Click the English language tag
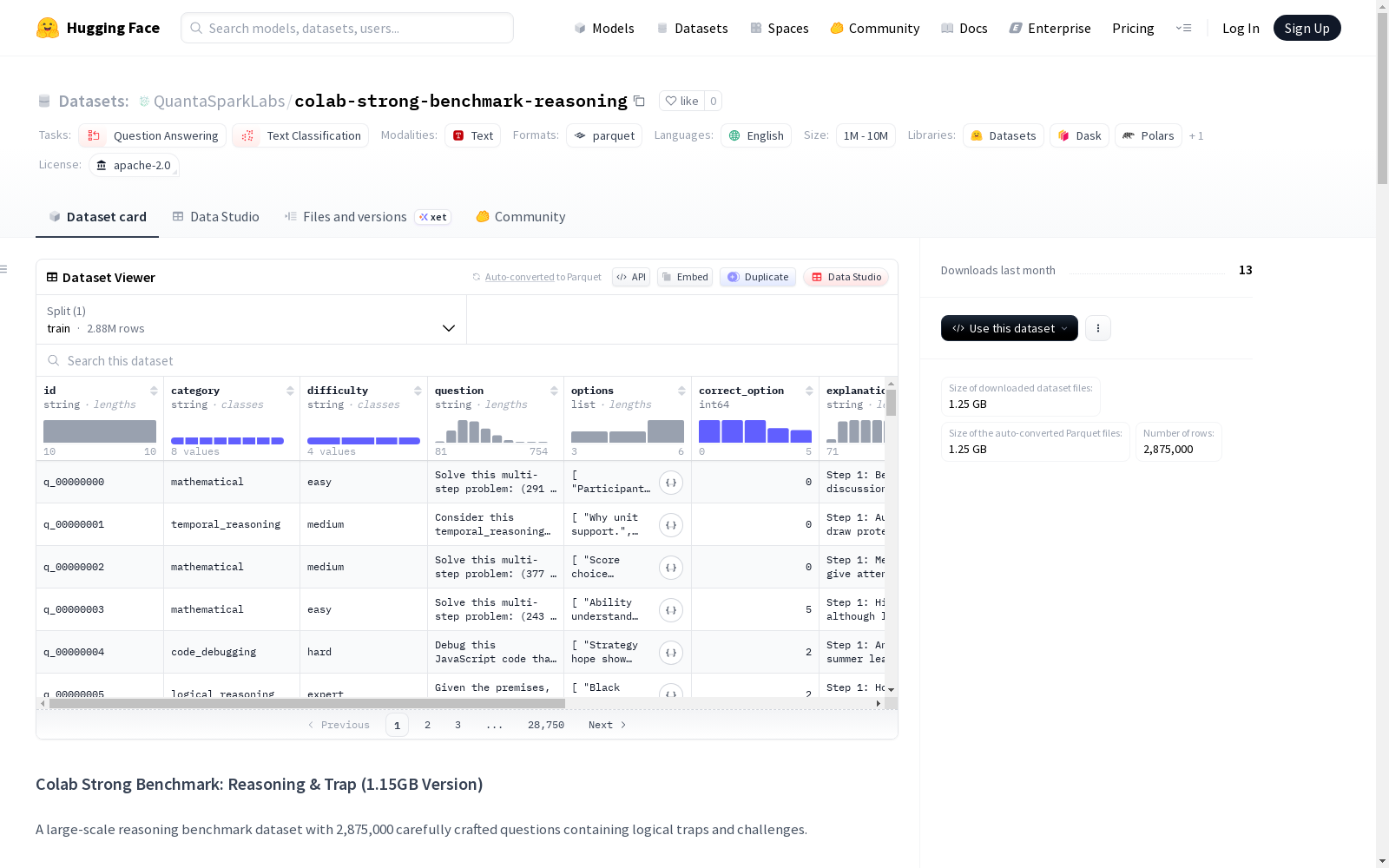The height and width of the screenshot is (868, 1389). coord(756,135)
